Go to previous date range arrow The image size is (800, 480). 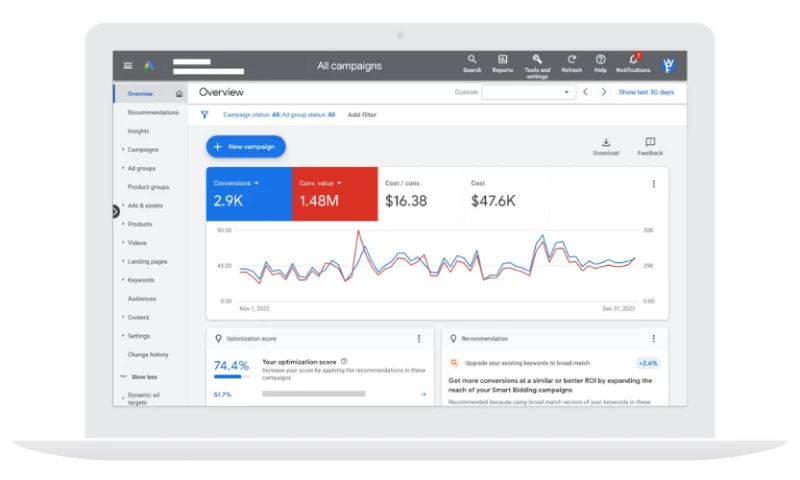pos(585,92)
